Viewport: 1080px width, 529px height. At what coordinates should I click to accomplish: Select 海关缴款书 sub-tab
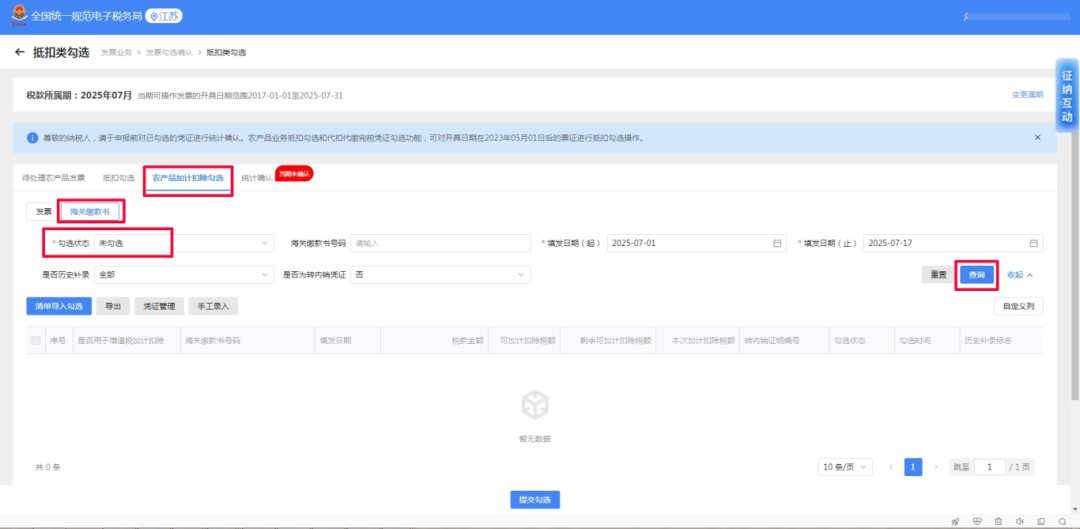pyautogui.click(x=90, y=211)
